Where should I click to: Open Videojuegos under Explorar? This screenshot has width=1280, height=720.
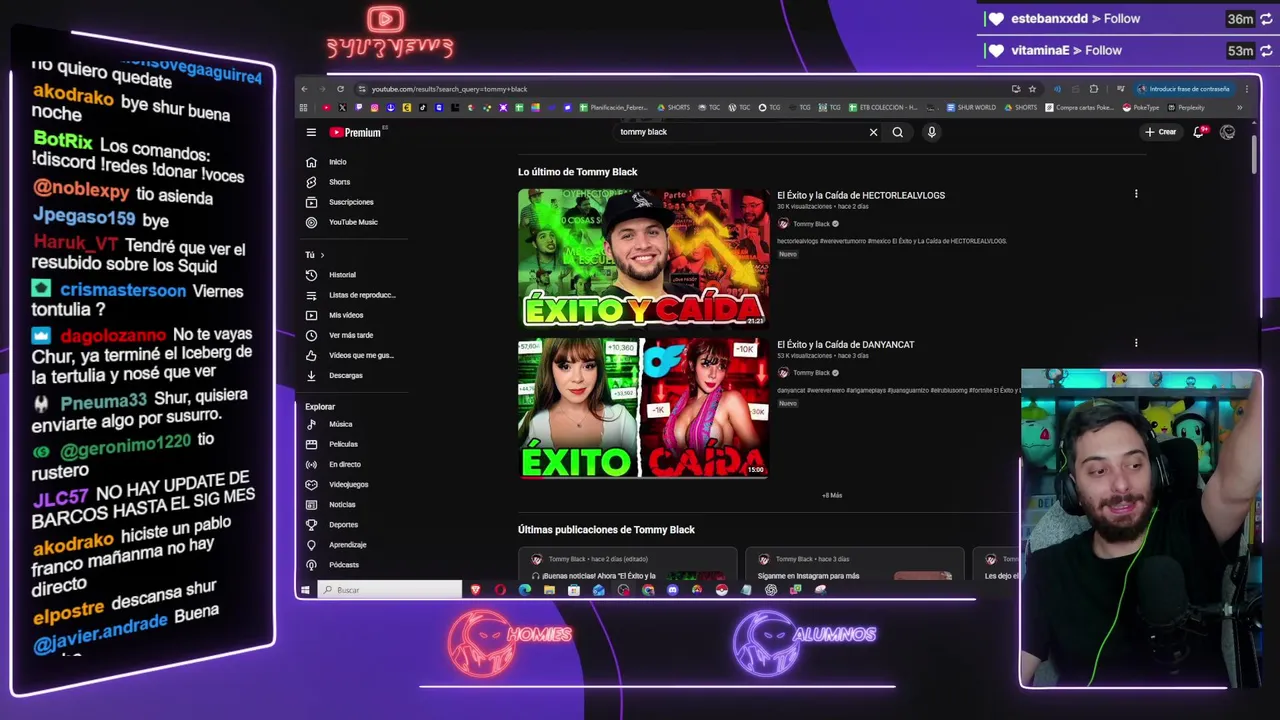coord(348,484)
